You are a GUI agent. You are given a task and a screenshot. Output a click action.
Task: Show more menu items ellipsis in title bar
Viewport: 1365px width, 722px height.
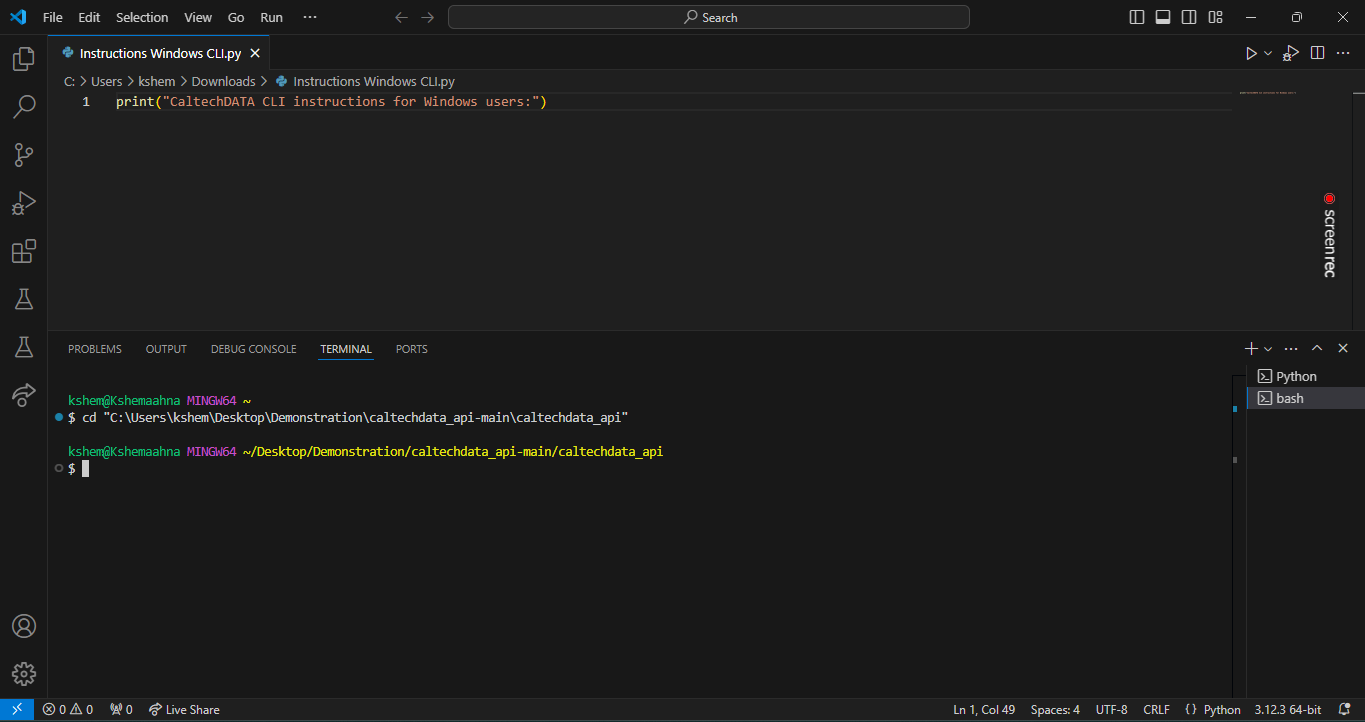[310, 17]
